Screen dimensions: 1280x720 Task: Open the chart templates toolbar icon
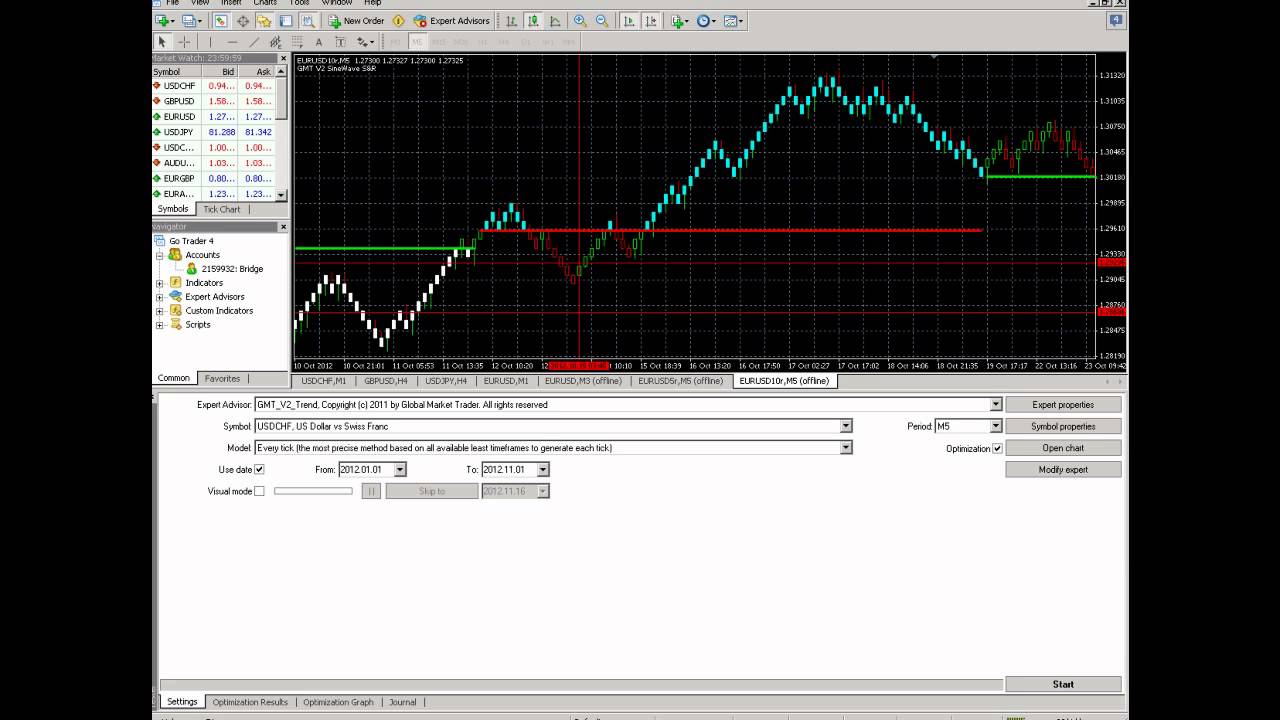(x=733, y=21)
